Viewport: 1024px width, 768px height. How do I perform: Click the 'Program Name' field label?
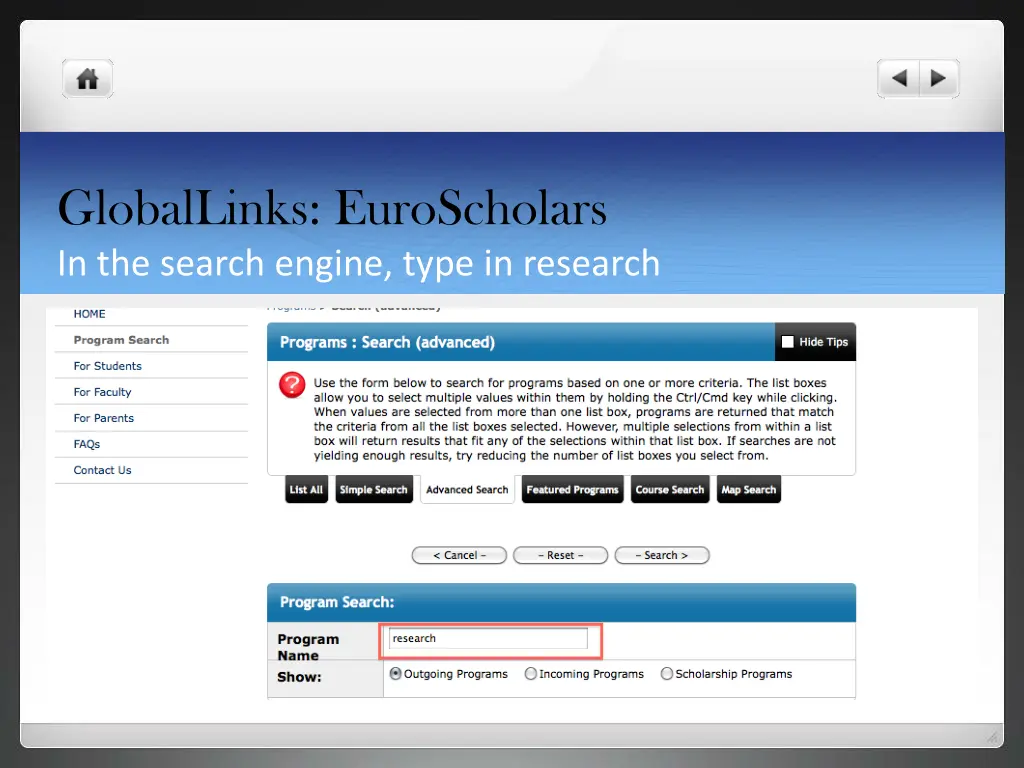pyautogui.click(x=308, y=647)
